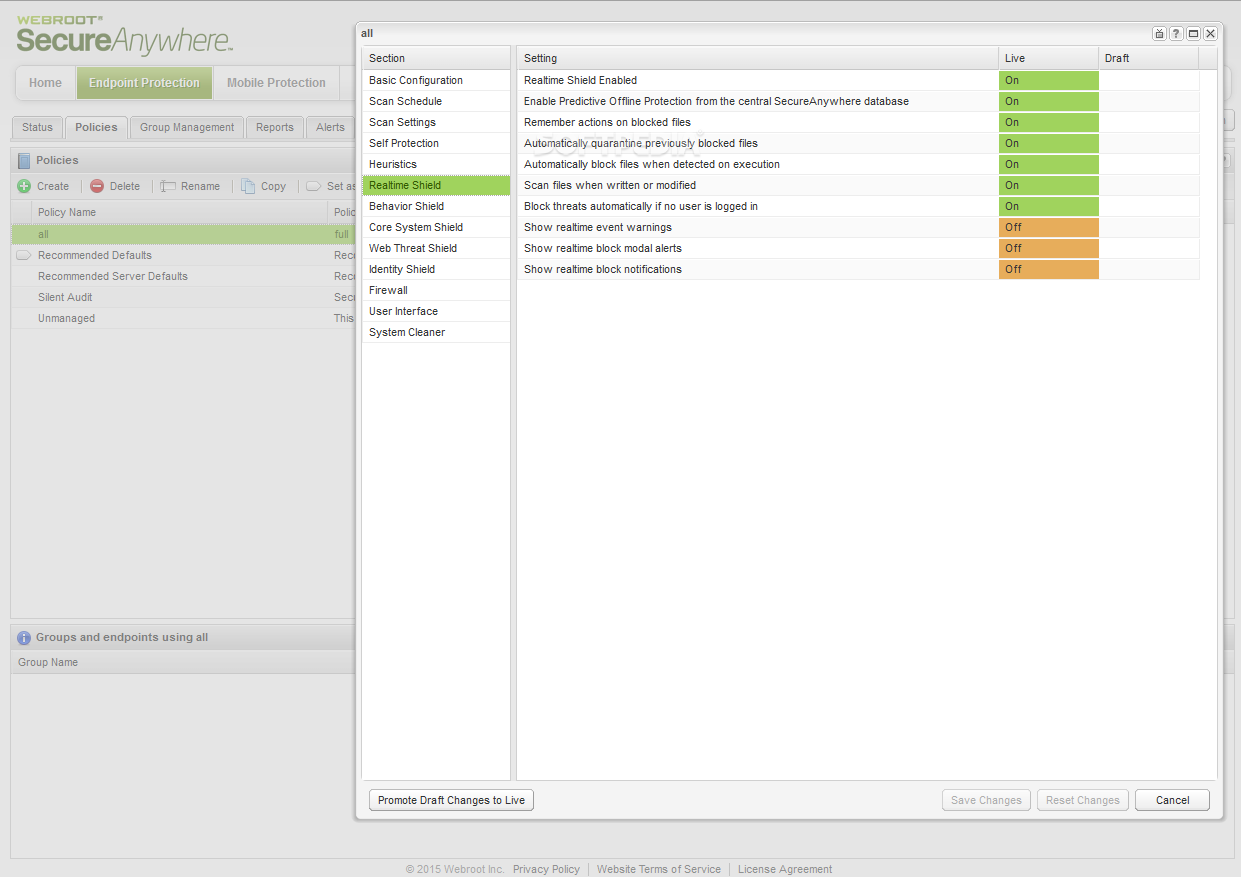Open the Reports sub-tab

(275, 127)
